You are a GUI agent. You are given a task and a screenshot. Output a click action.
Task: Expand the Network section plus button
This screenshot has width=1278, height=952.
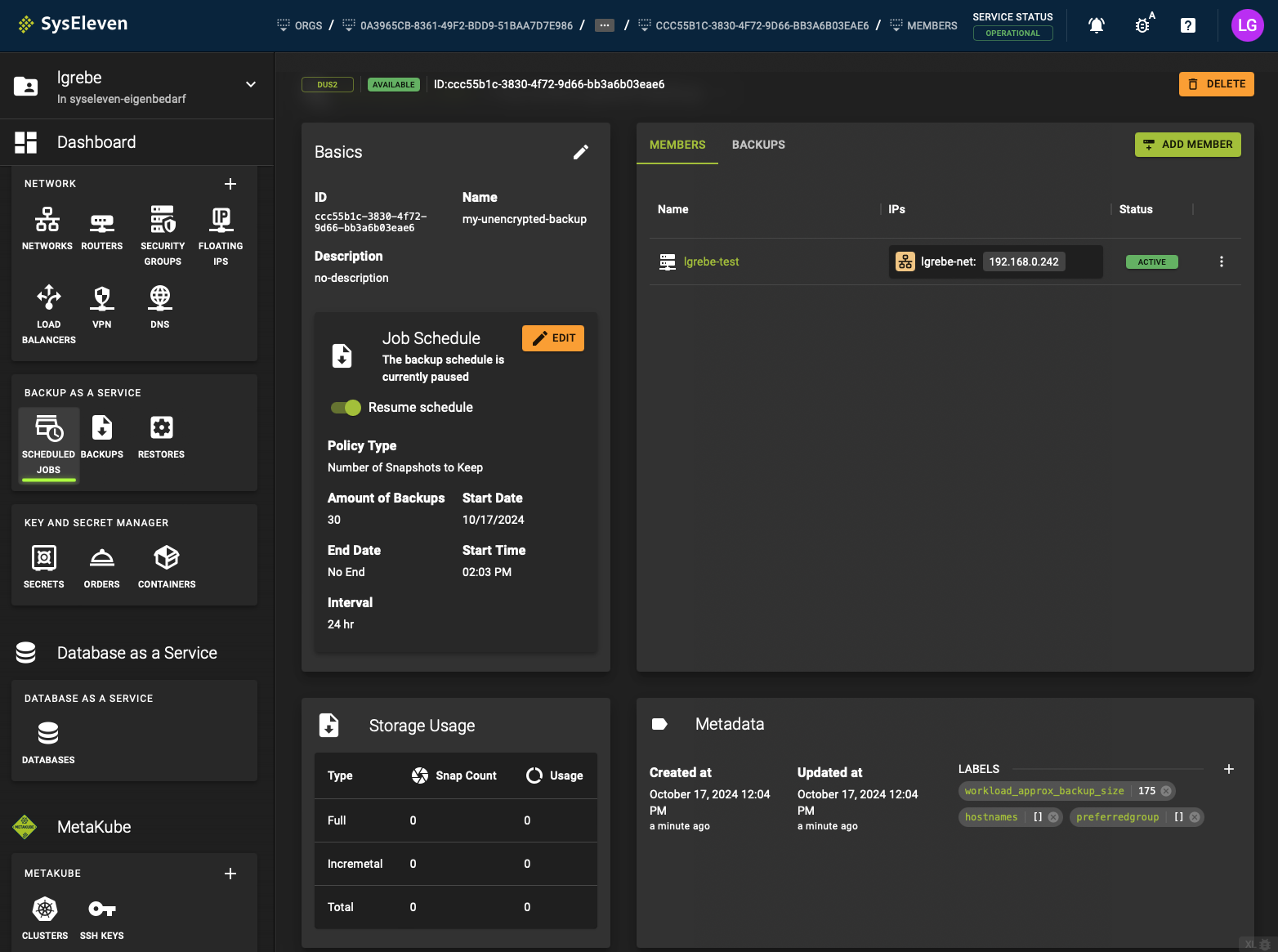click(x=230, y=184)
